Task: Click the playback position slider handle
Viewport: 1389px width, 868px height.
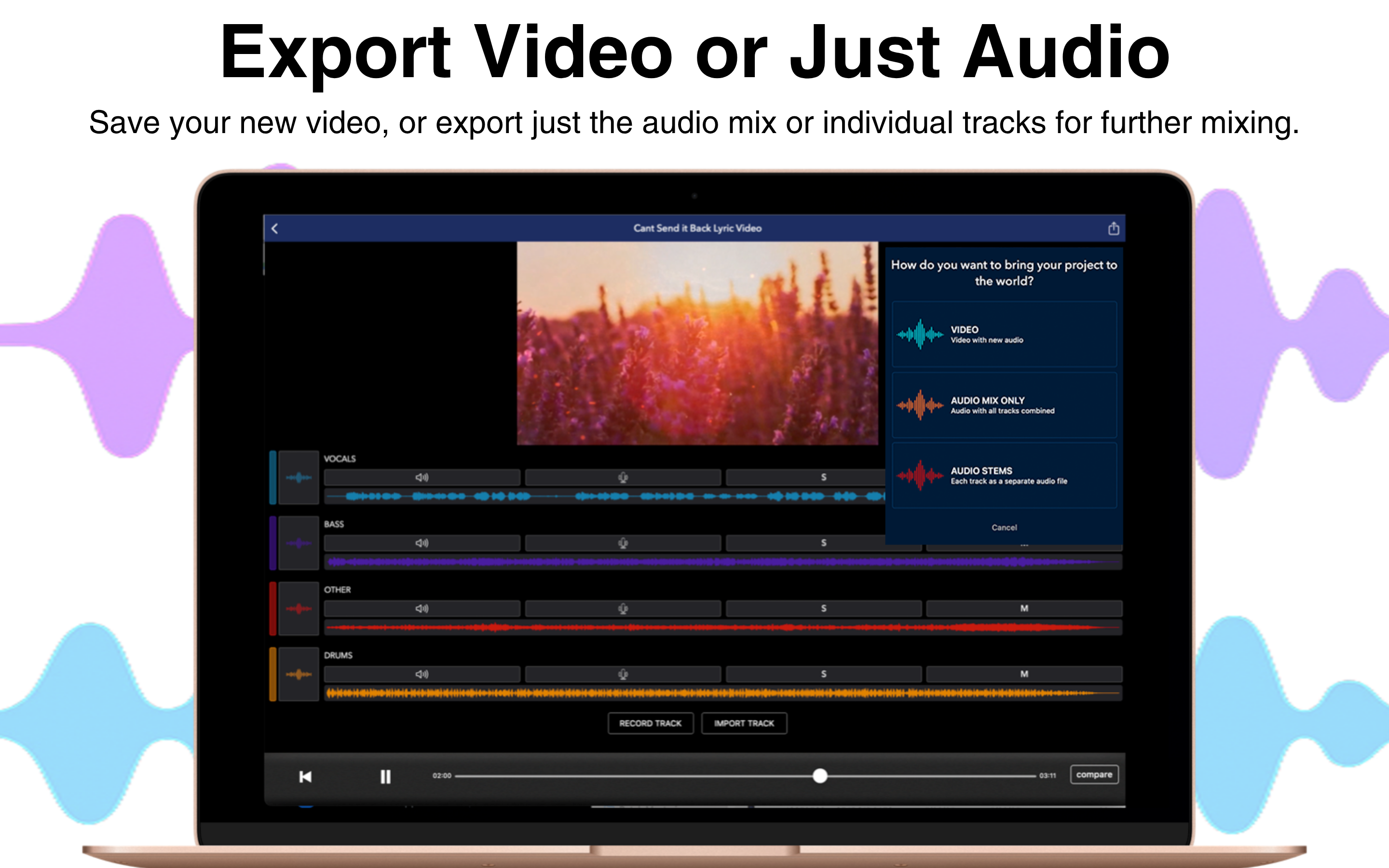Action: pyautogui.click(x=820, y=776)
